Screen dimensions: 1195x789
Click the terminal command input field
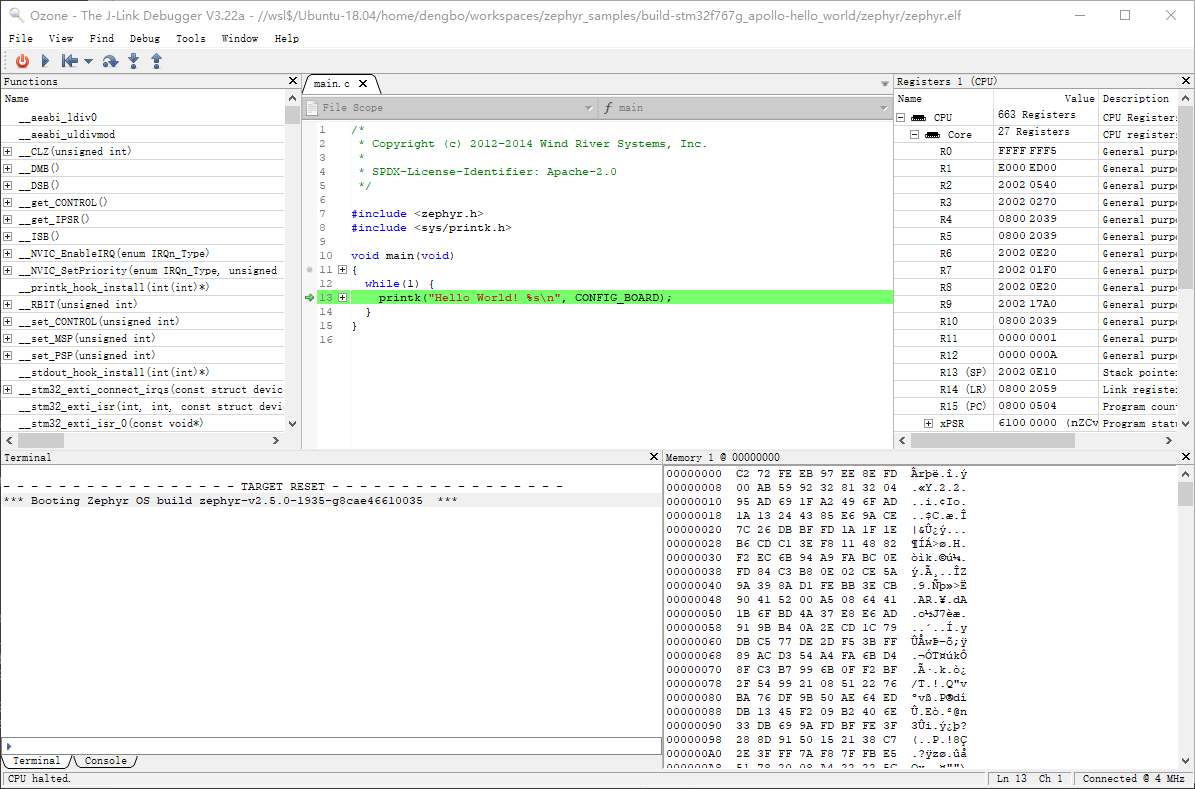332,746
